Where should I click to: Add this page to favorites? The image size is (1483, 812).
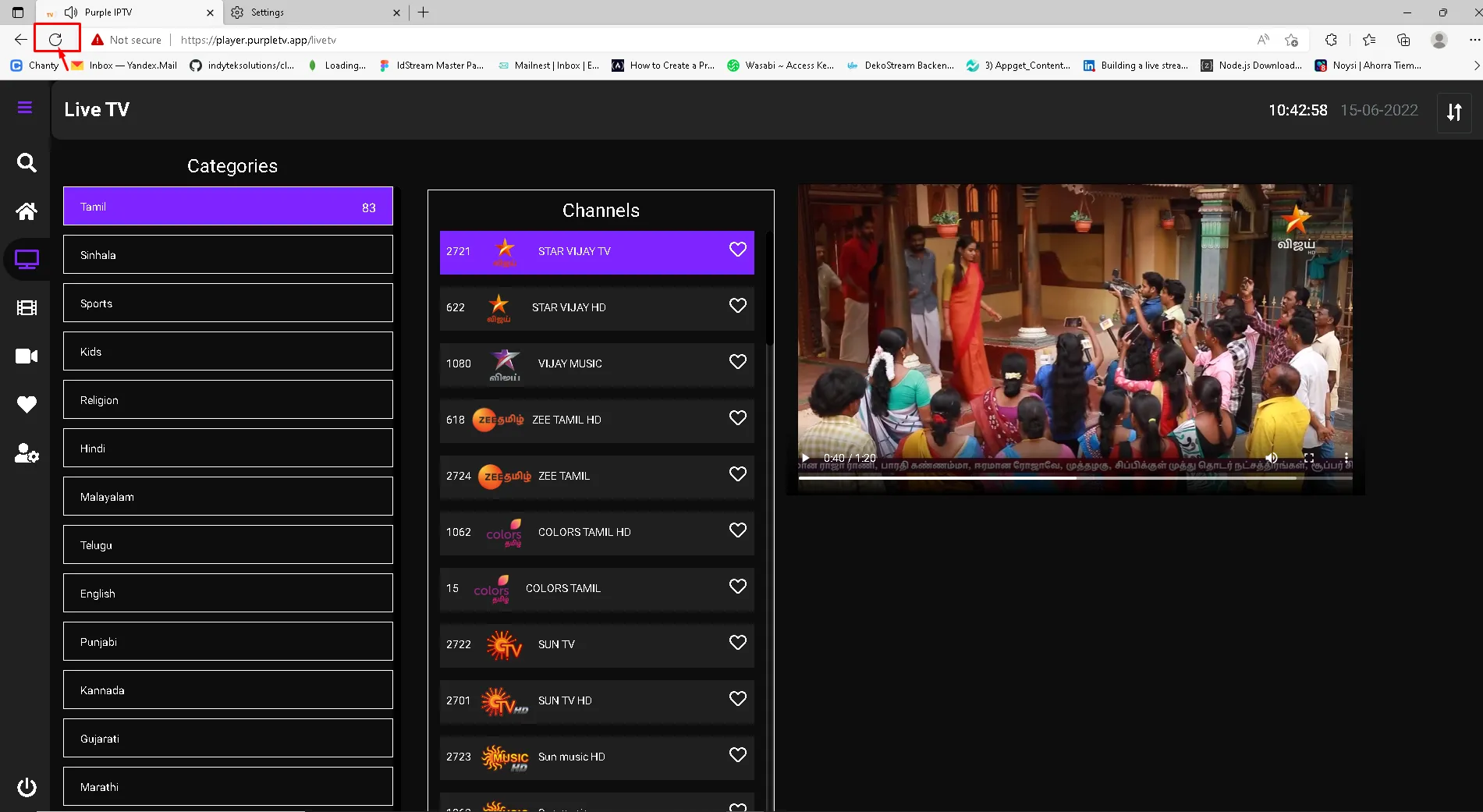[x=1292, y=40]
